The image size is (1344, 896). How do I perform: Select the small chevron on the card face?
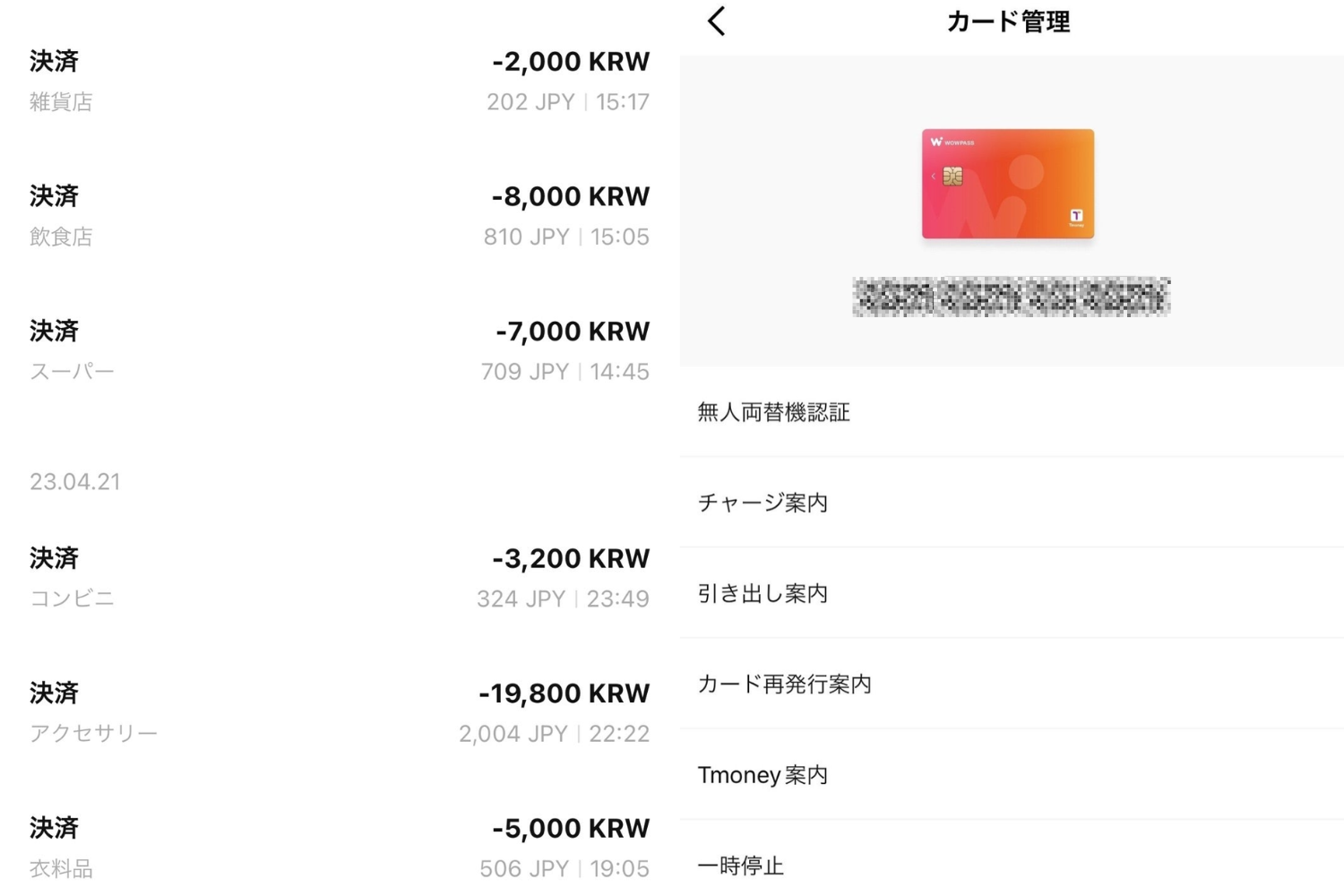tap(934, 176)
